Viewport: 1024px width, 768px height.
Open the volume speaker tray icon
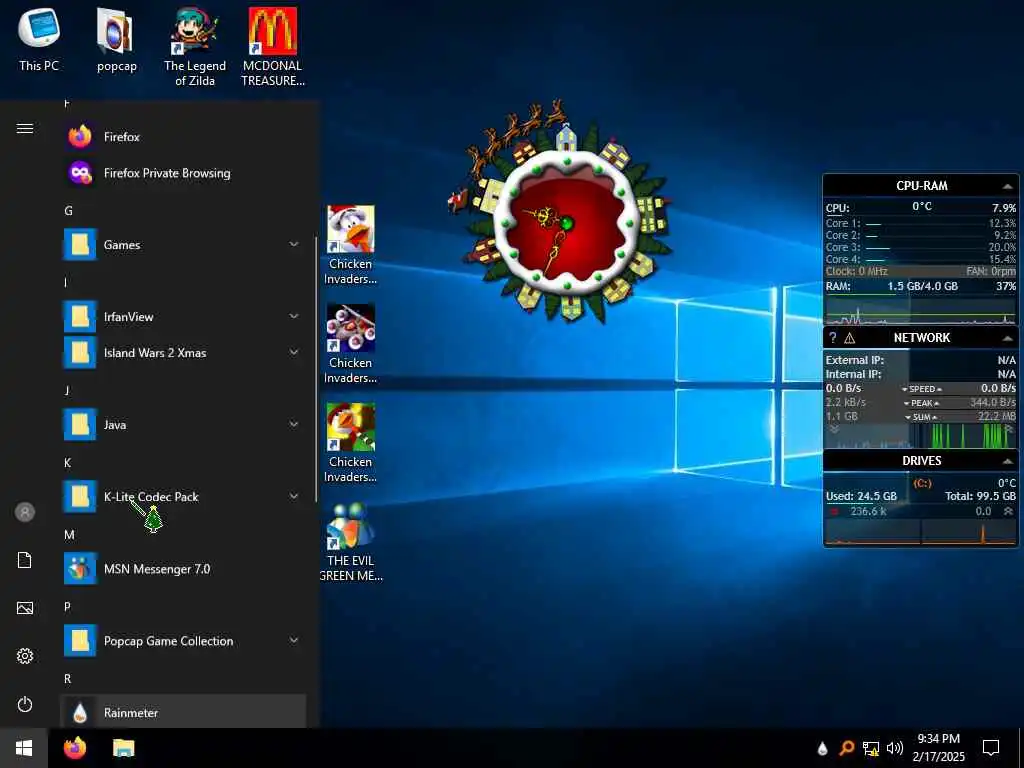(x=895, y=748)
